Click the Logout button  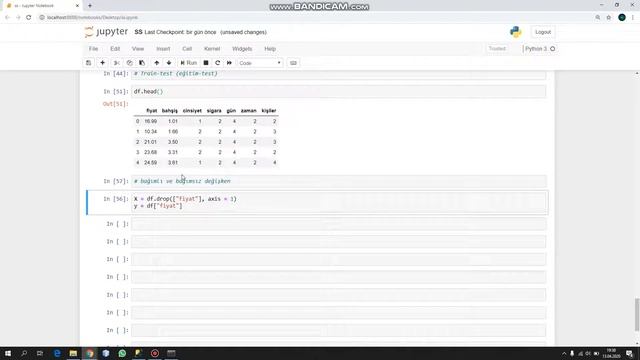pos(543,32)
